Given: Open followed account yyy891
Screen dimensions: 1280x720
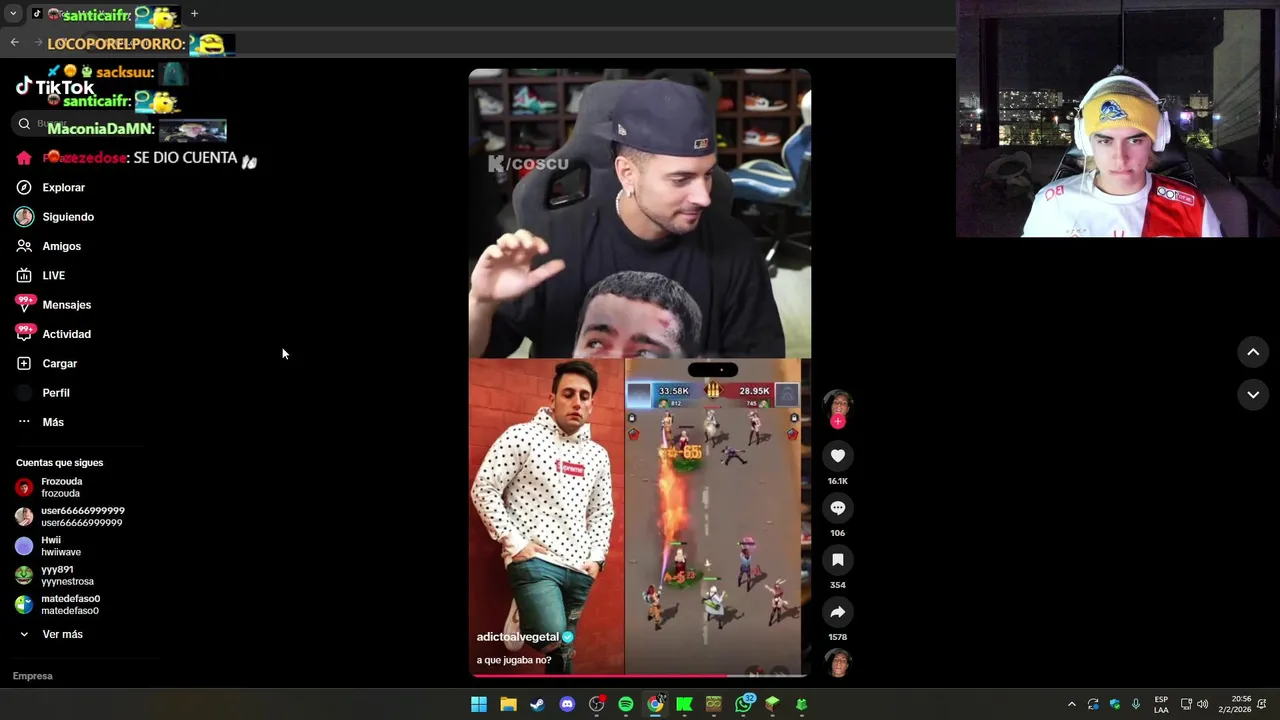Looking at the screenshot, I should pyautogui.click(x=67, y=575).
